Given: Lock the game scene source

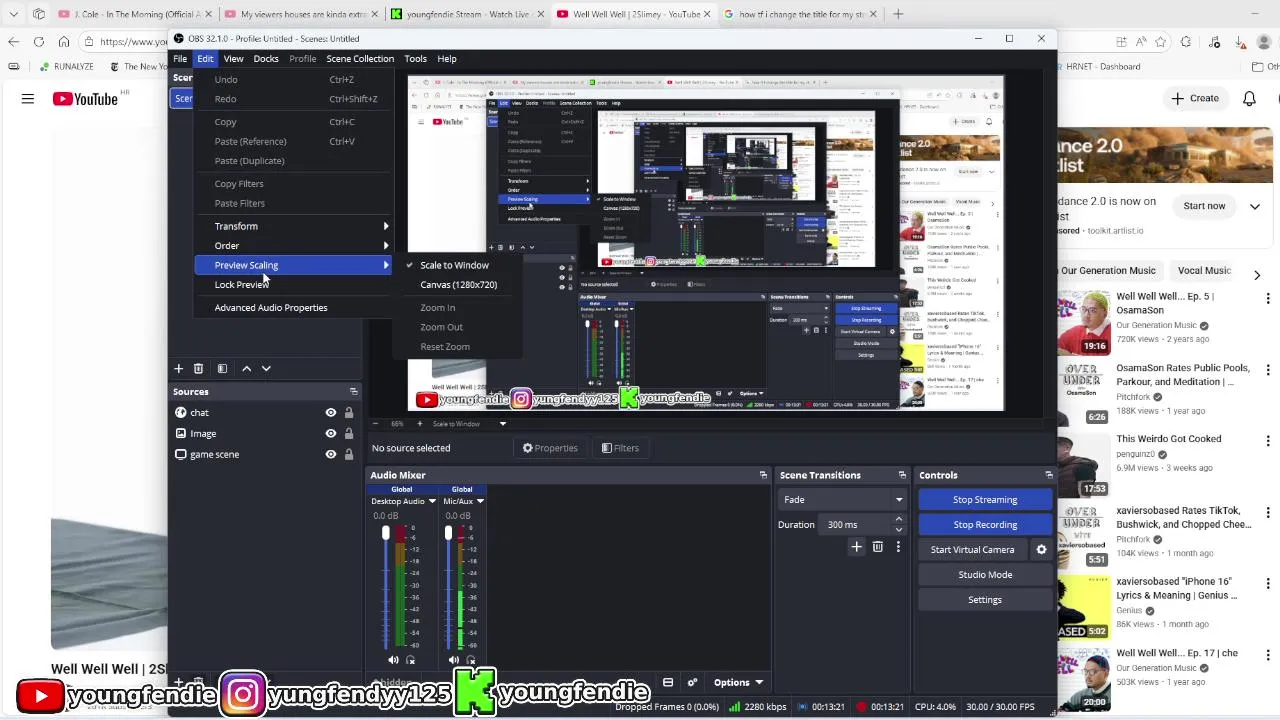Looking at the screenshot, I should coord(349,455).
